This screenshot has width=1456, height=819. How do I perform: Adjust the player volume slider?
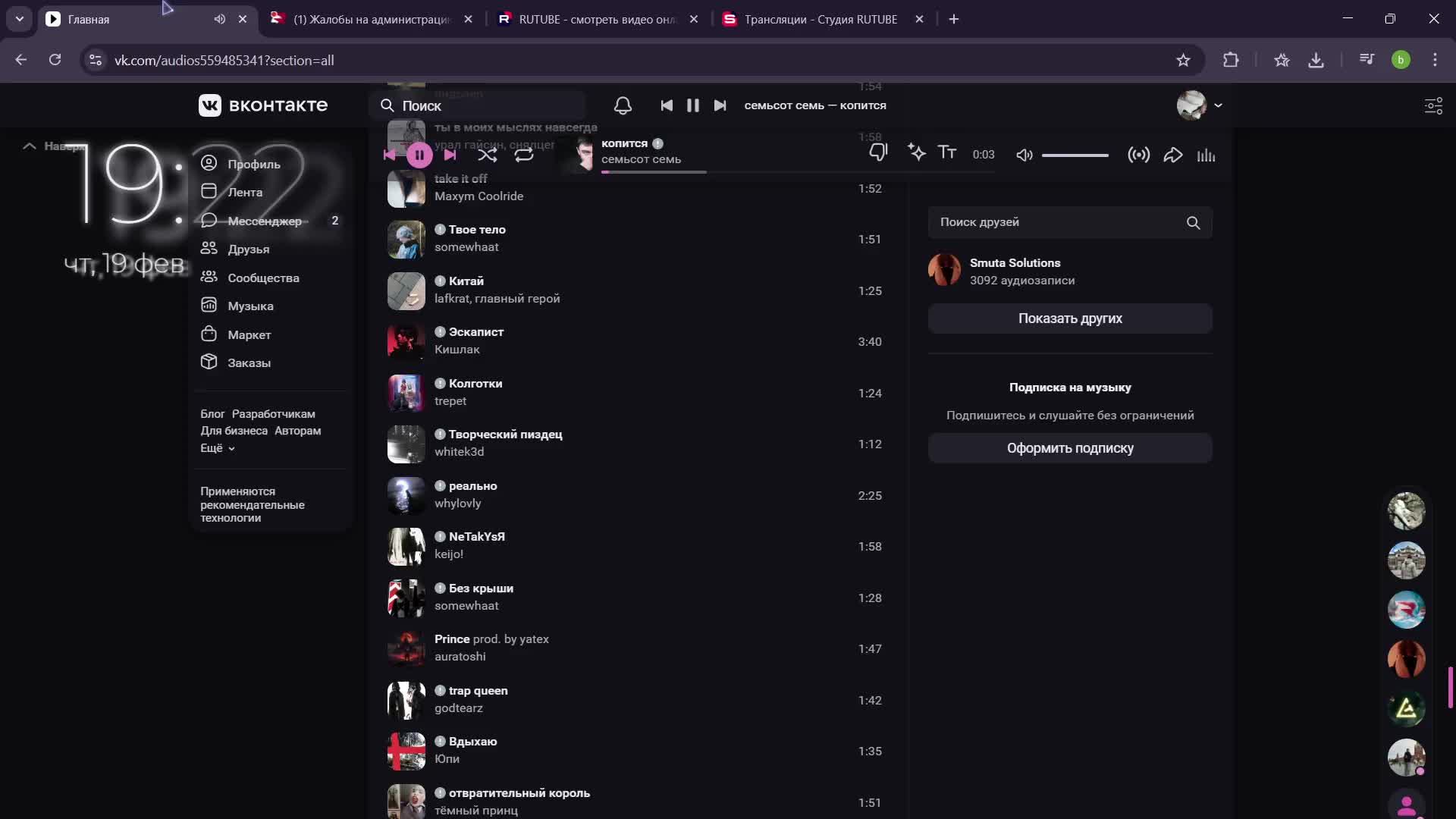click(1075, 155)
